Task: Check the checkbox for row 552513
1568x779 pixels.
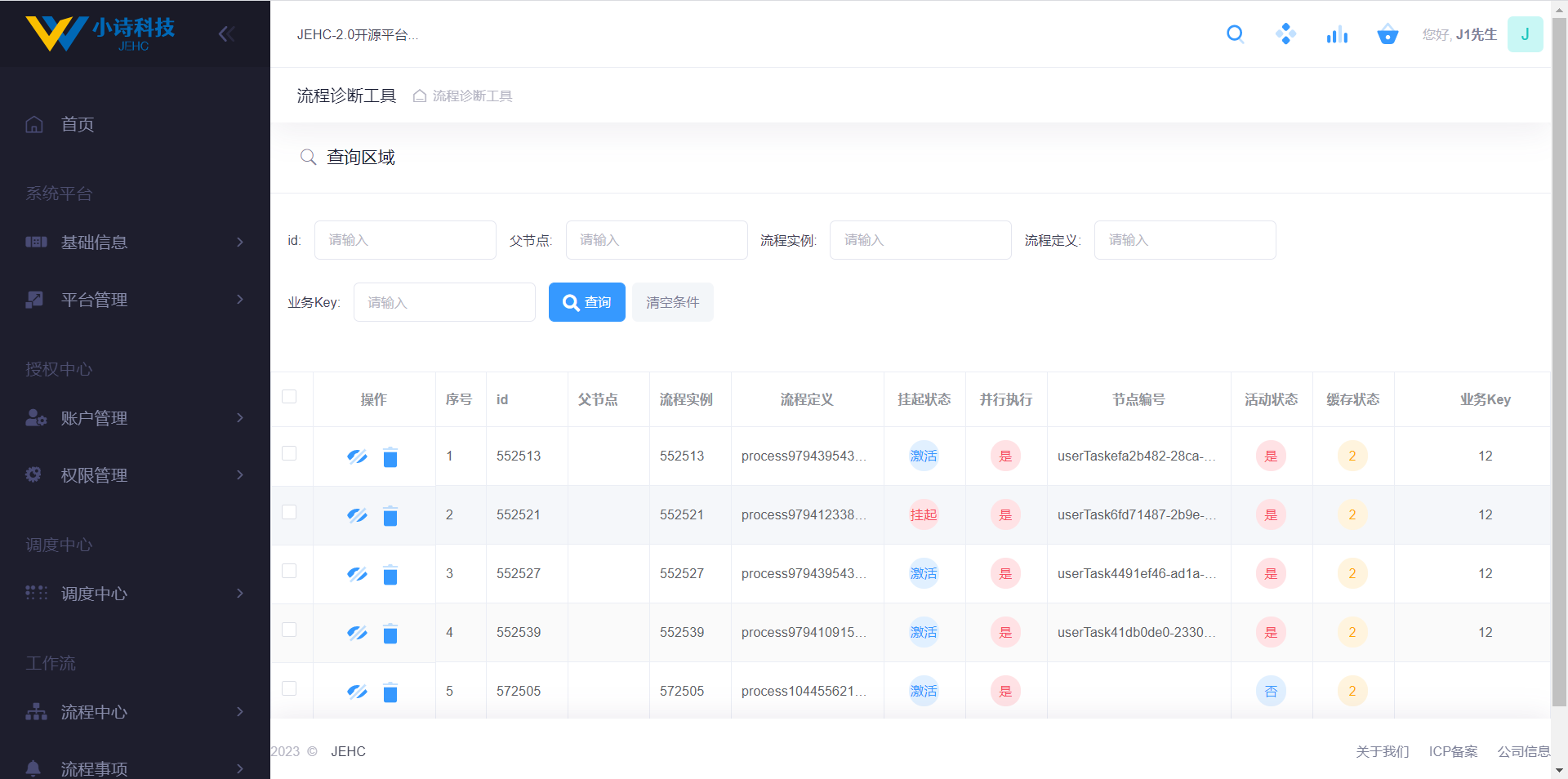Action: [x=289, y=453]
